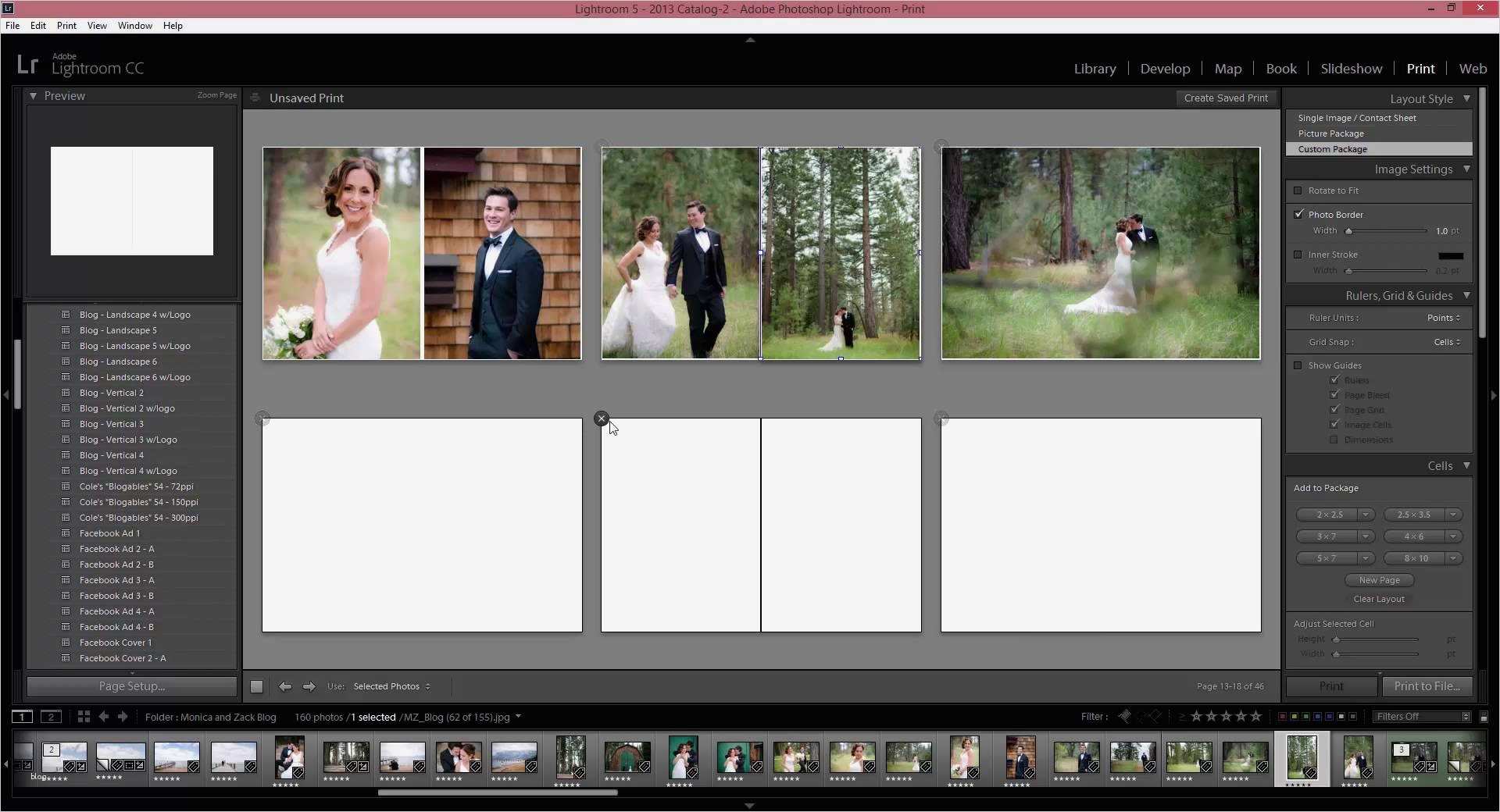Collapse the Rulers, Grid & Guides panel
This screenshot has width=1500, height=812.
click(1466, 295)
